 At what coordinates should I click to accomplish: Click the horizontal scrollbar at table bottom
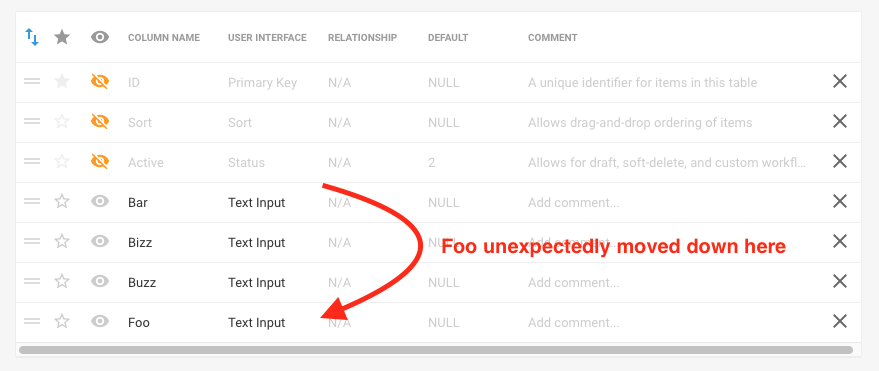tap(436, 350)
